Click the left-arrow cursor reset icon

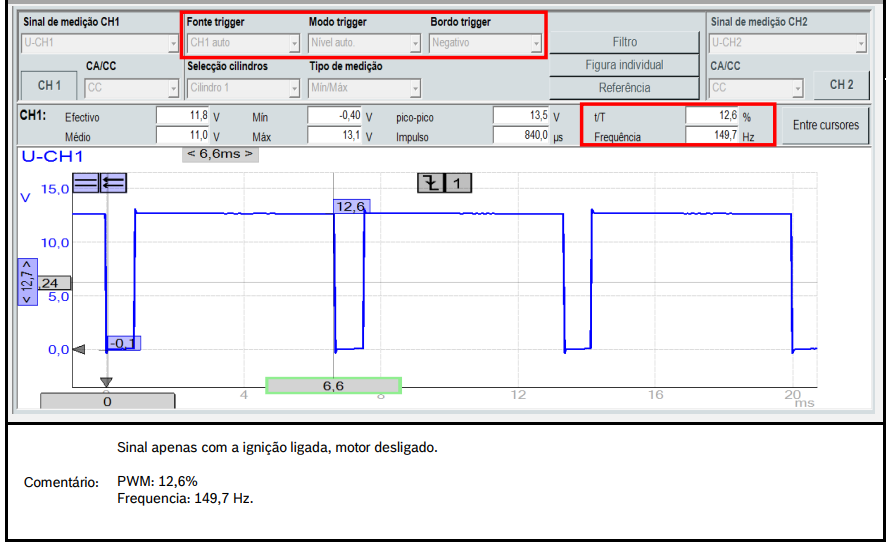click(x=113, y=182)
